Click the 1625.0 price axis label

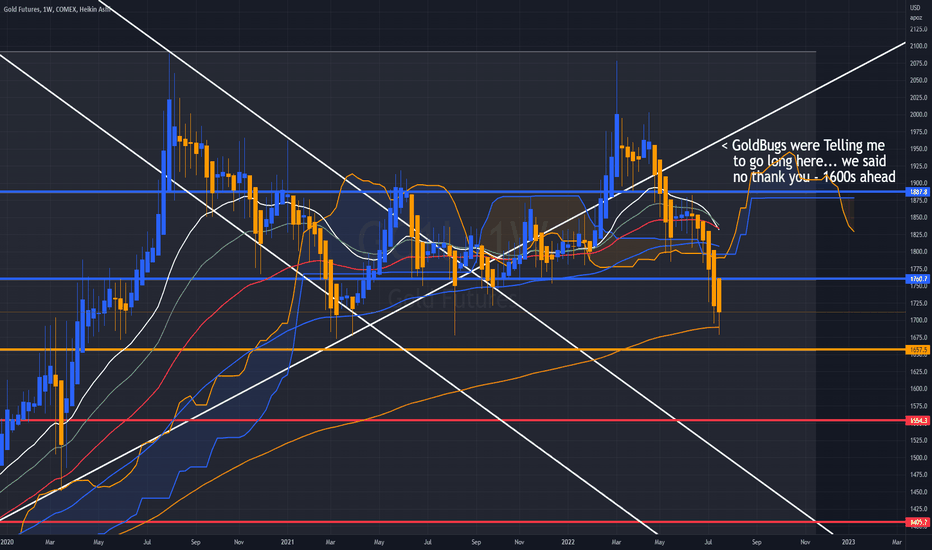click(918, 372)
